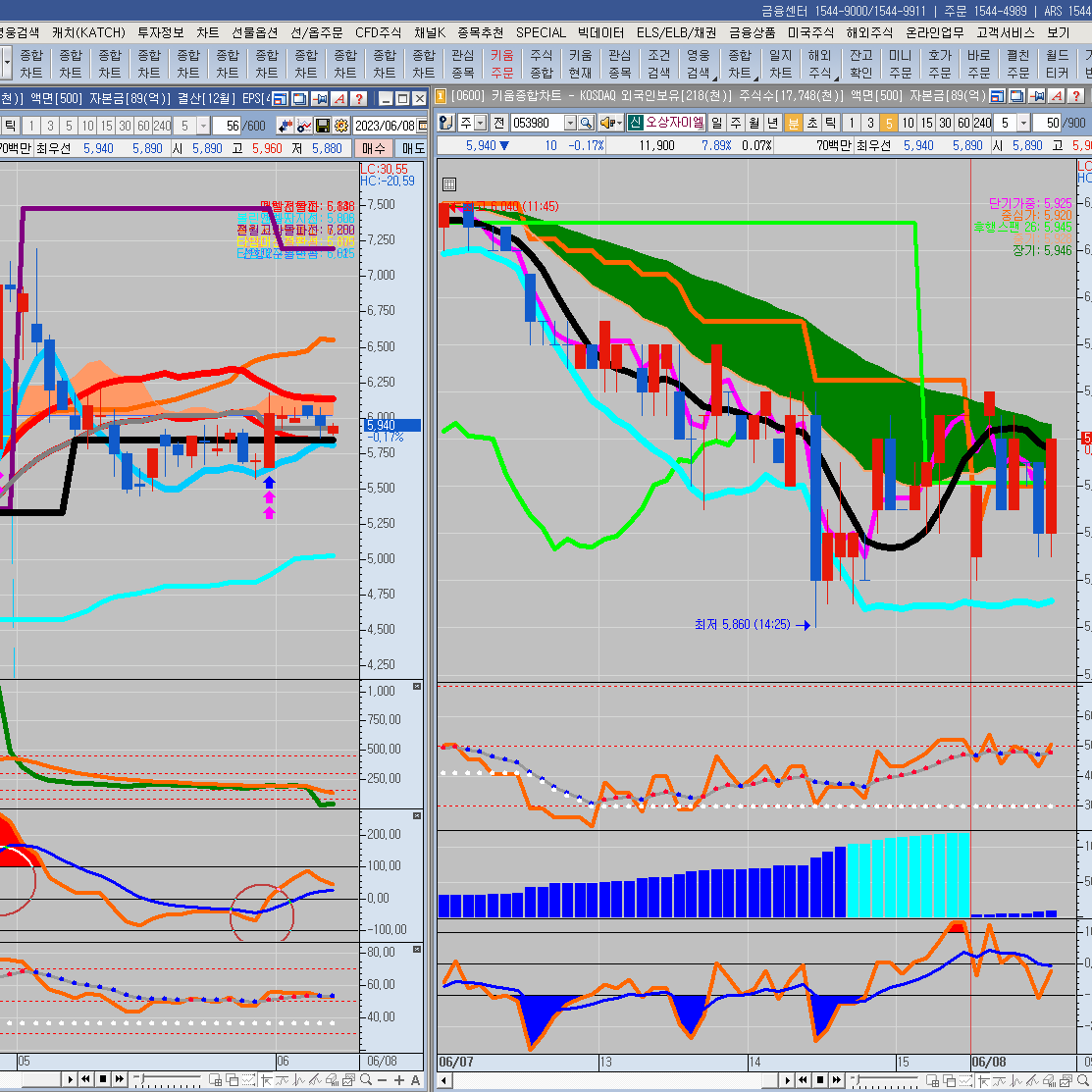This screenshot has width=1092, height=1092.
Task: Click the red A font icon in left chart title bar
Action: 339,99
